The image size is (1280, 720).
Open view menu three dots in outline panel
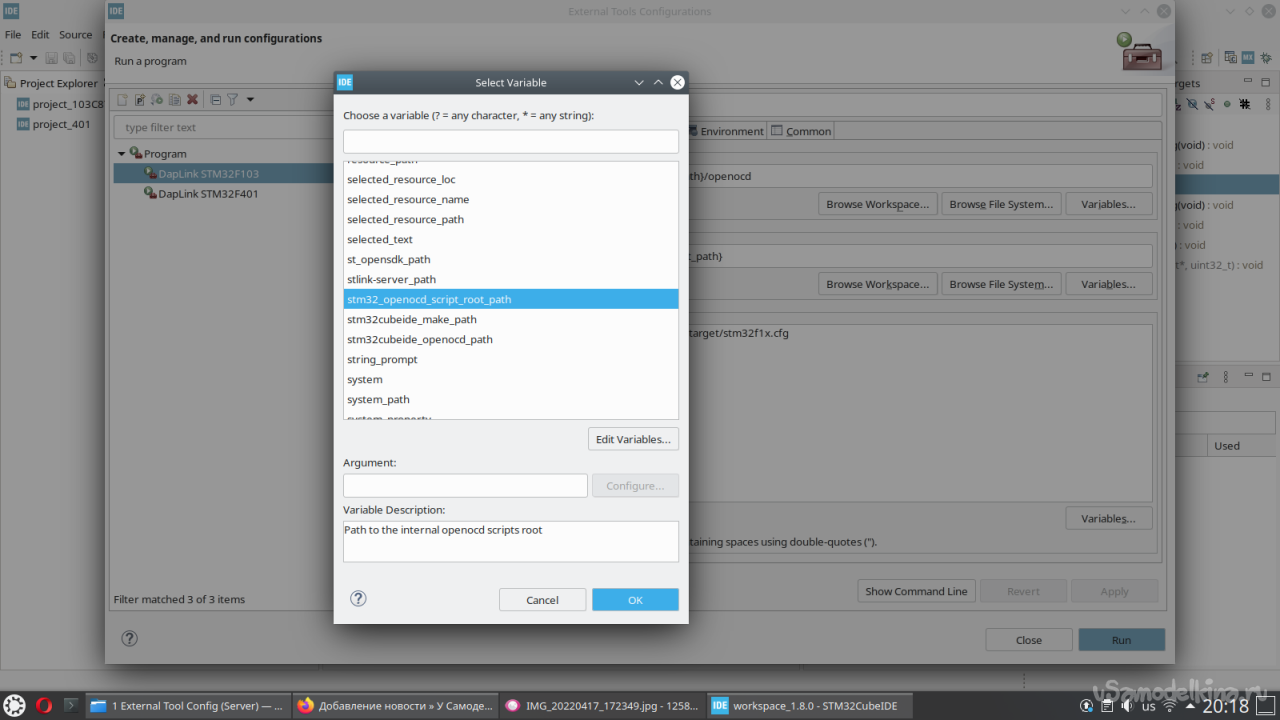tap(1266, 104)
